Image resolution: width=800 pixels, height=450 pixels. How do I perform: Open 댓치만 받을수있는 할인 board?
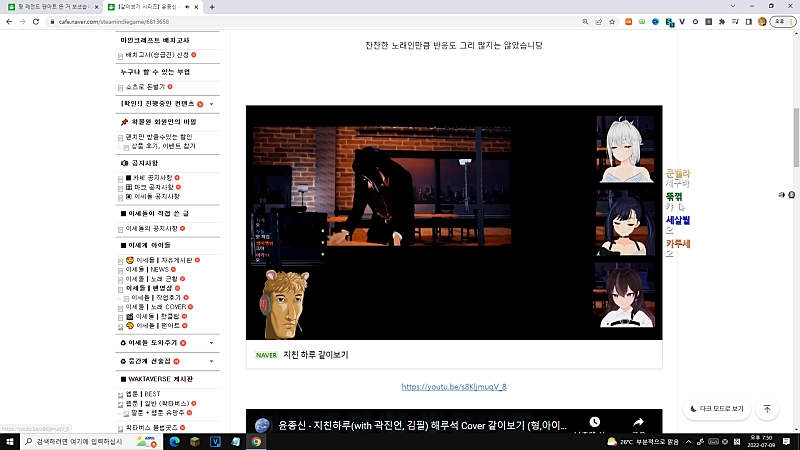(159, 137)
